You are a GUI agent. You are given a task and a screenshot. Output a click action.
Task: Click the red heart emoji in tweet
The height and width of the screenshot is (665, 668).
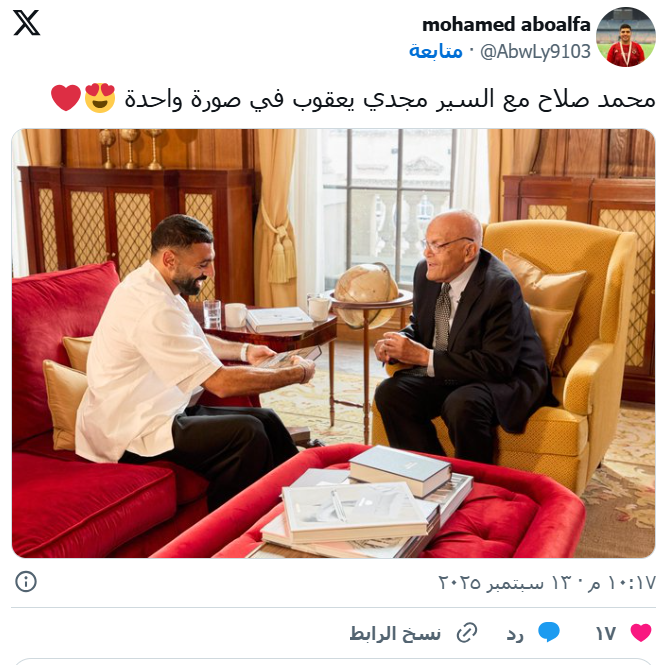coord(66,98)
